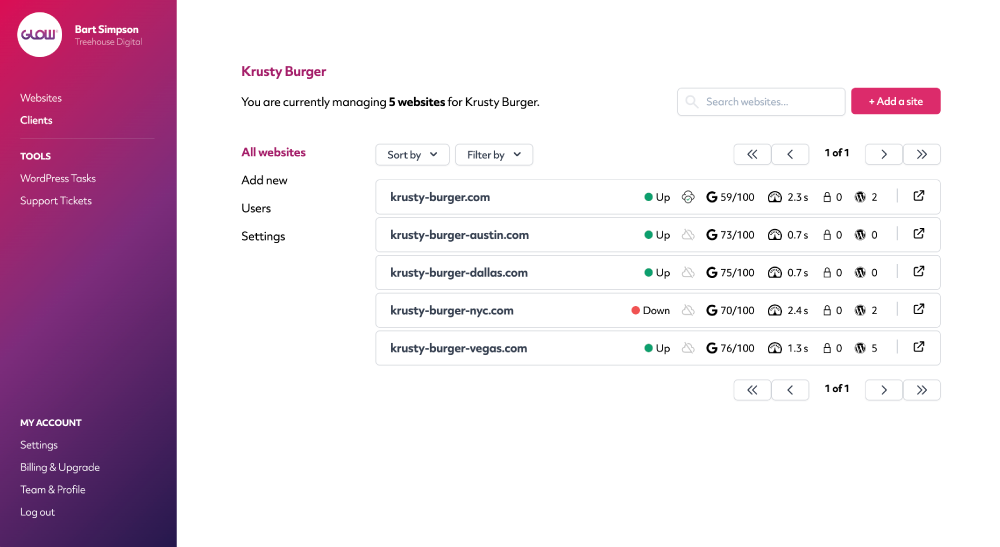Click the green Up status dot for krusty-burger-austin.com
Viewport: 1000px width, 547px height.
[x=649, y=235]
